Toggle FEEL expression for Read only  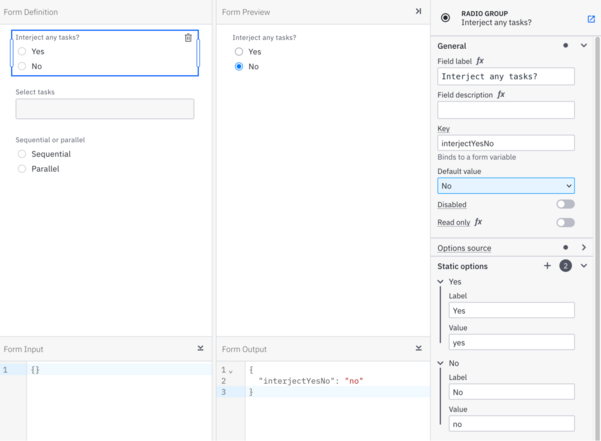pyautogui.click(x=478, y=222)
